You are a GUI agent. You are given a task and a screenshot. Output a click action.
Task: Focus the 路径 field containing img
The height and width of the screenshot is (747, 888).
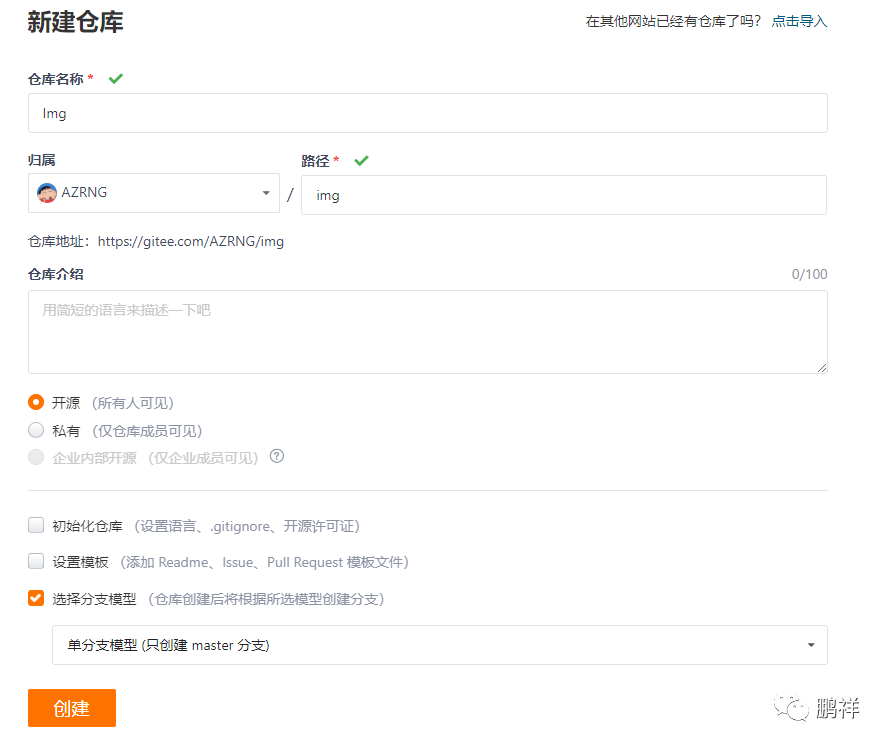(563, 195)
